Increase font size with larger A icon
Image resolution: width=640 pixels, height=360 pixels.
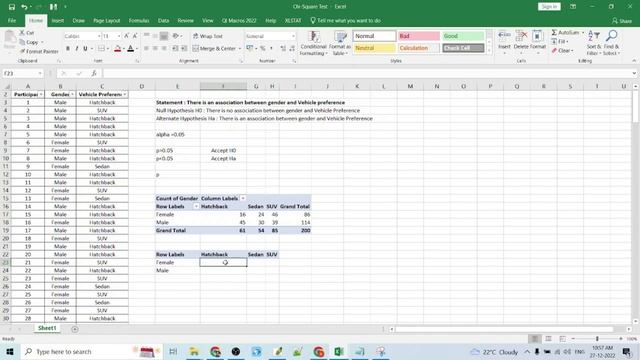pos(127,36)
